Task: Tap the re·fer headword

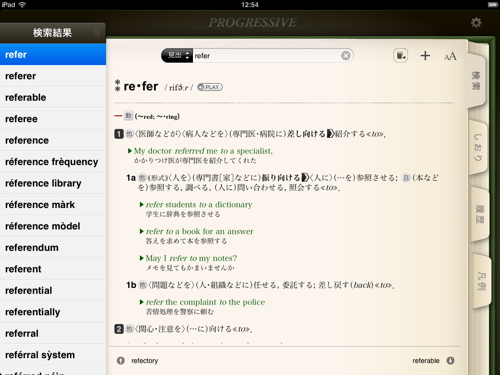Action: coord(141,86)
